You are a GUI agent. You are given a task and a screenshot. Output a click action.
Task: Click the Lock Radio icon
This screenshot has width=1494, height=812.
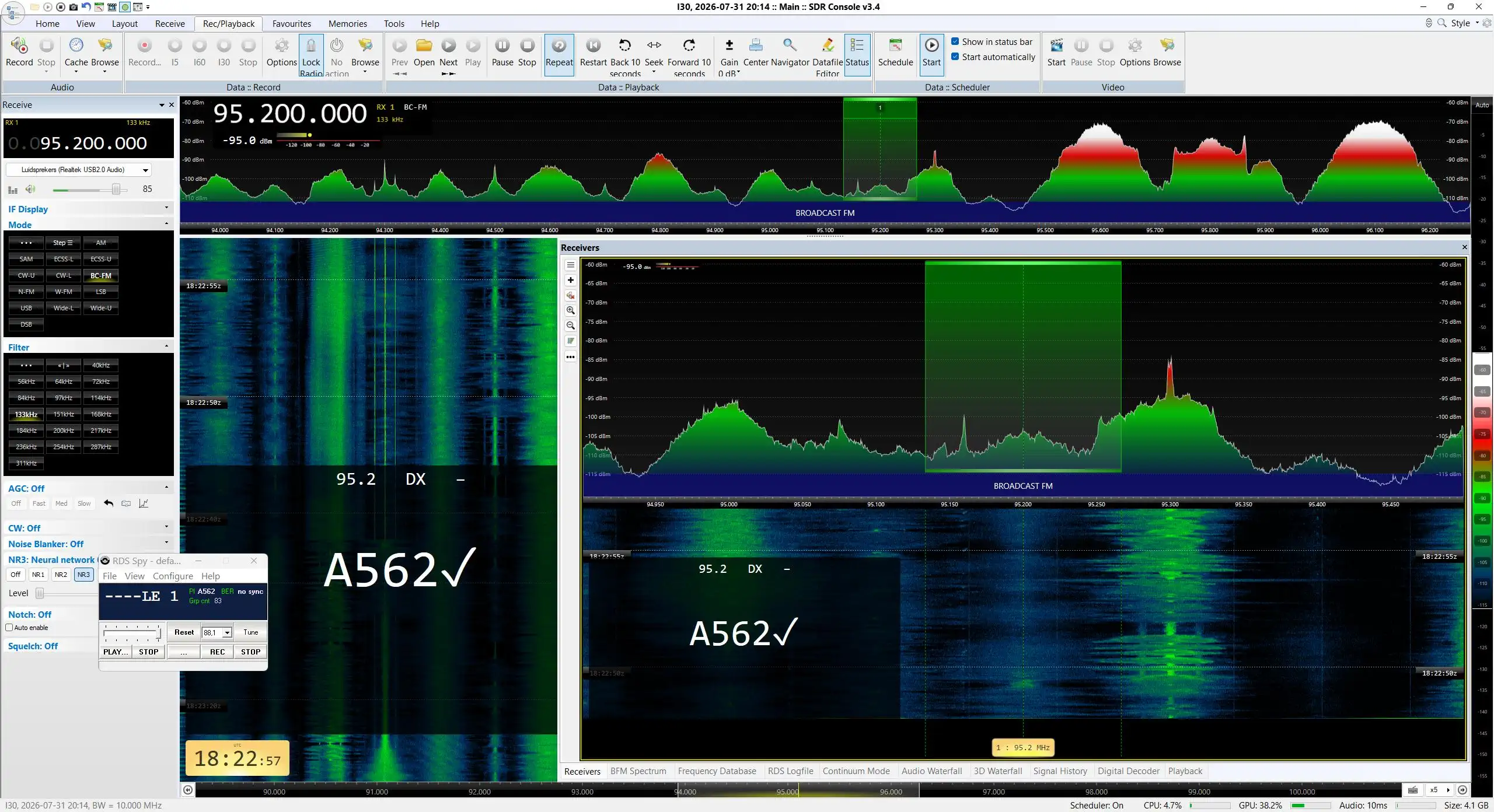point(311,45)
